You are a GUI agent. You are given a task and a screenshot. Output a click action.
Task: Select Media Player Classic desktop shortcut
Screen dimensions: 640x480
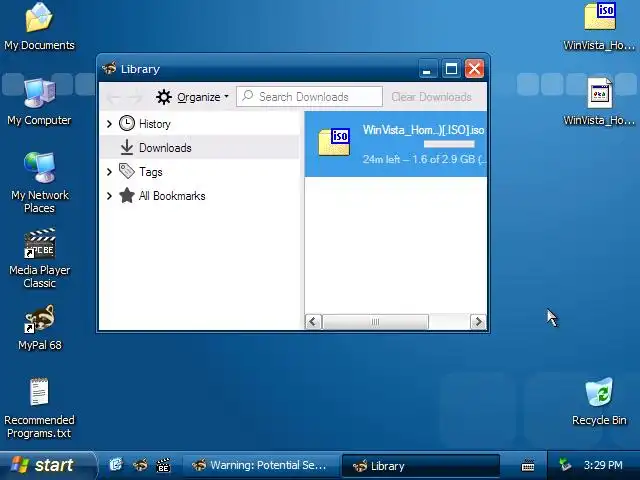coord(39,258)
